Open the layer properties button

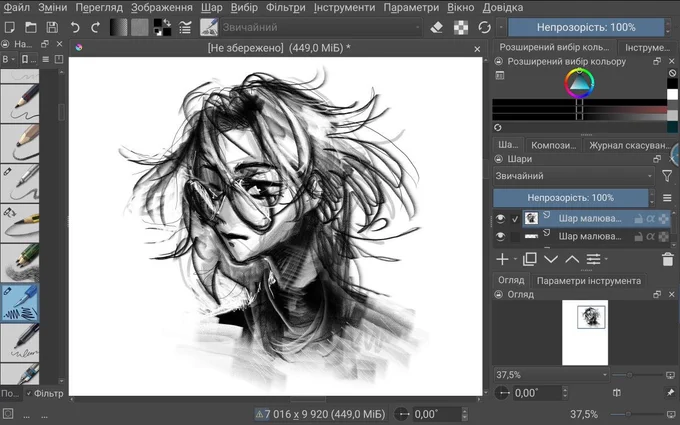click(x=593, y=259)
